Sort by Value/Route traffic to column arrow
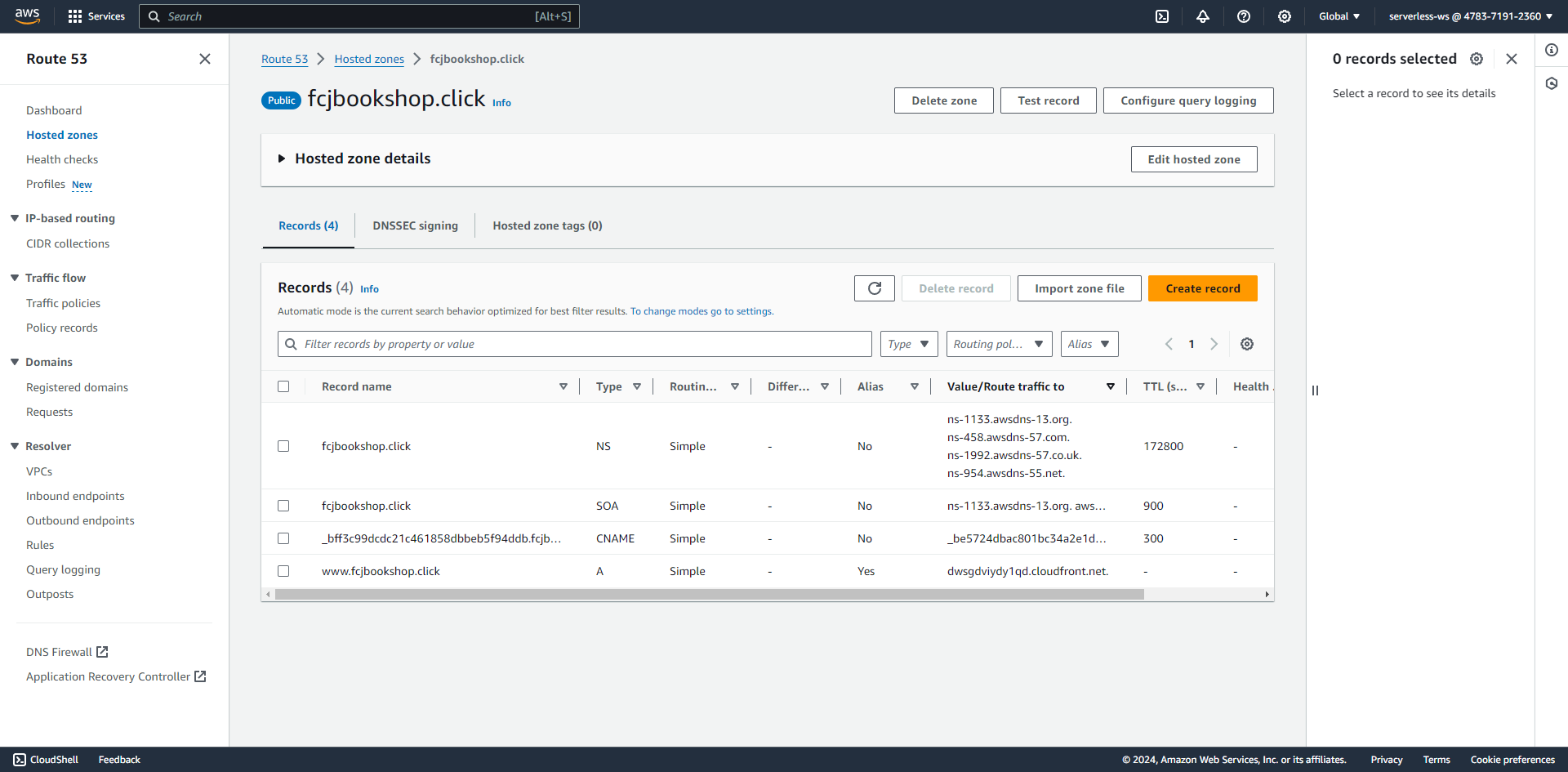 [x=1111, y=386]
